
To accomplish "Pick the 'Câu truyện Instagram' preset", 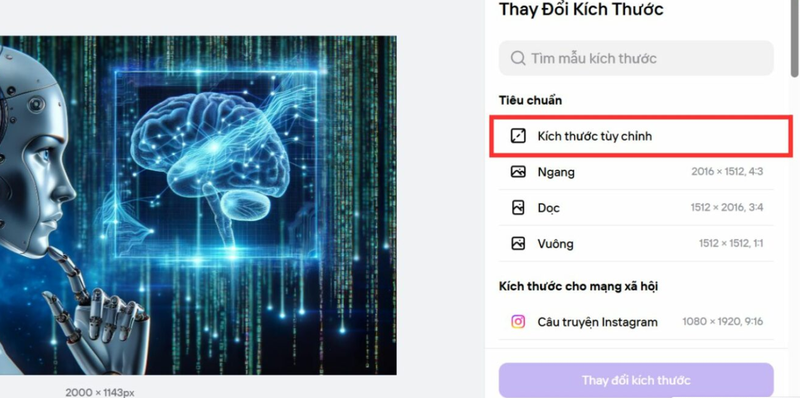I will (636, 322).
